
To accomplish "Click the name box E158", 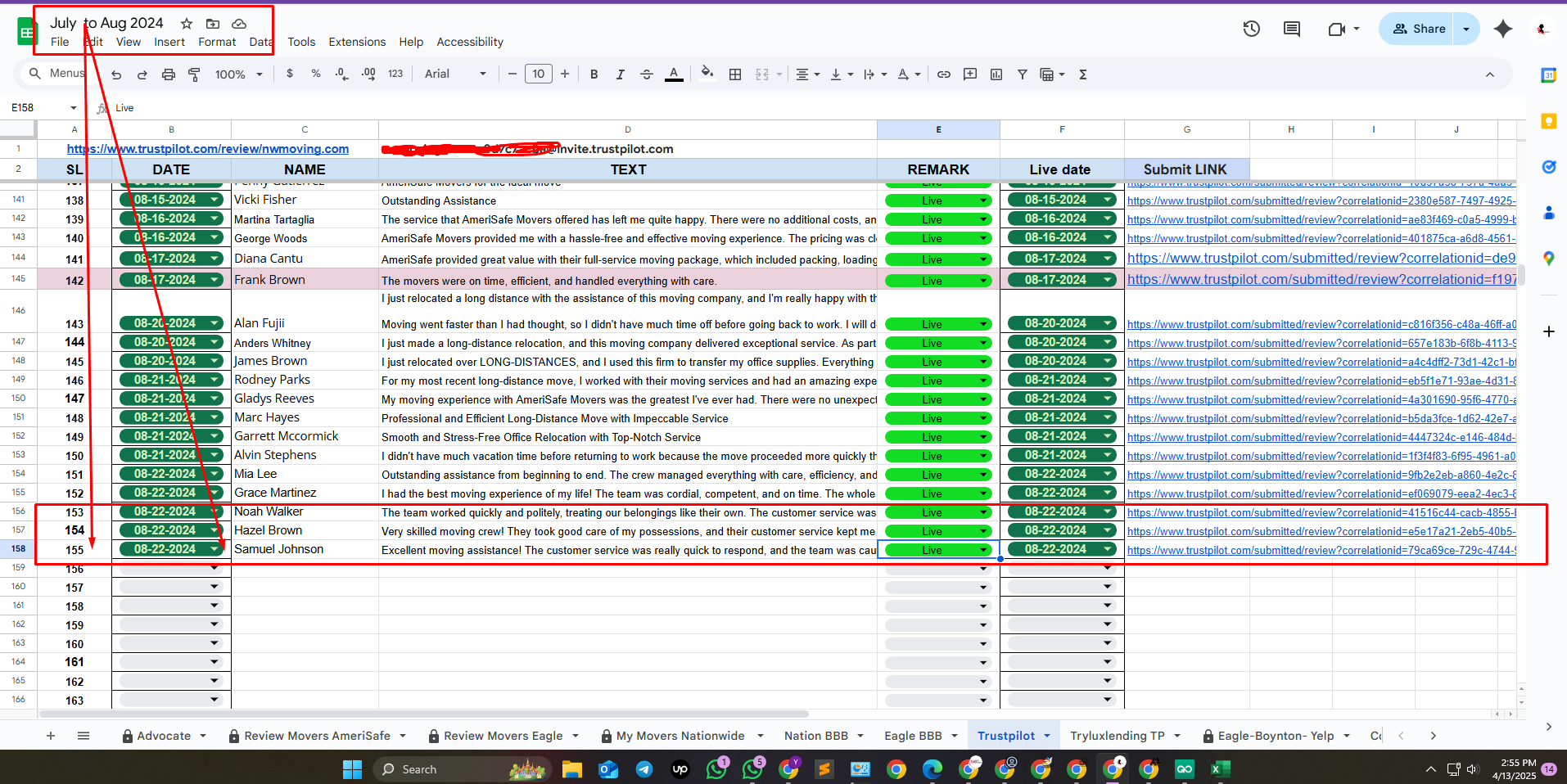I will [x=43, y=108].
